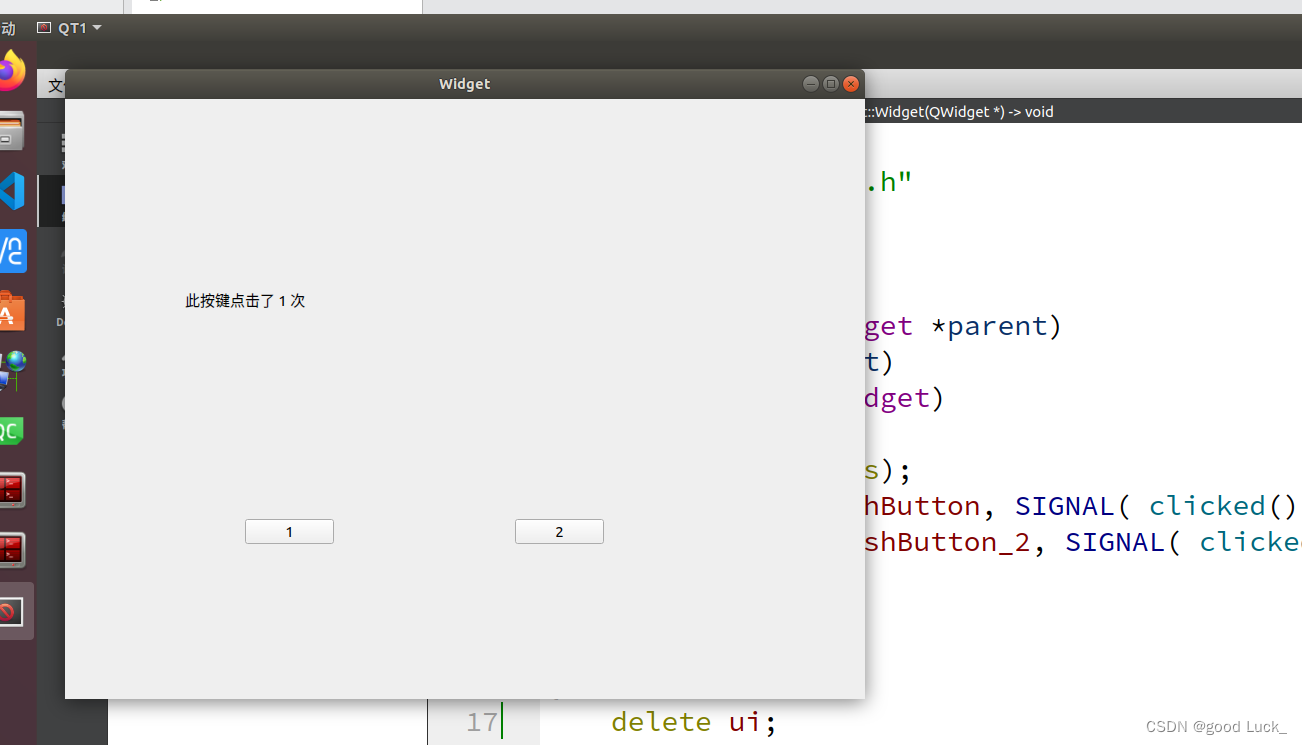Open the 活动 Activities overview
This screenshot has height=745, width=1302.
(x=8, y=28)
